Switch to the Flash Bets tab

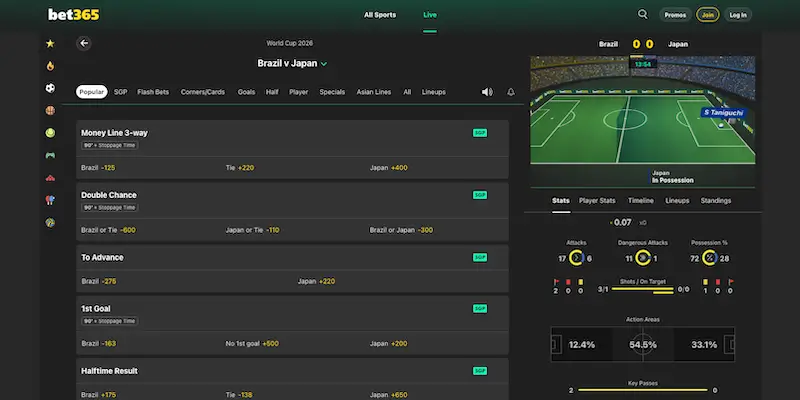coord(153,92)
